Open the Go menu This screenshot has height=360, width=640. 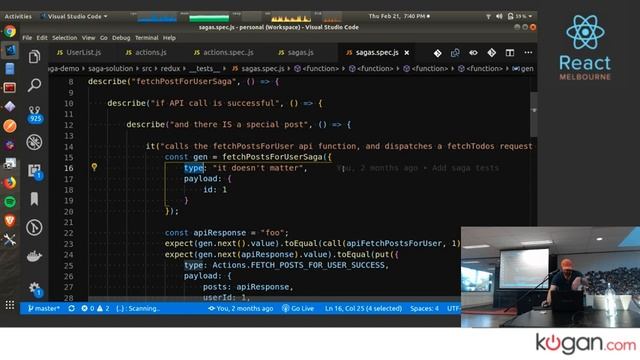tap(104, 38)
